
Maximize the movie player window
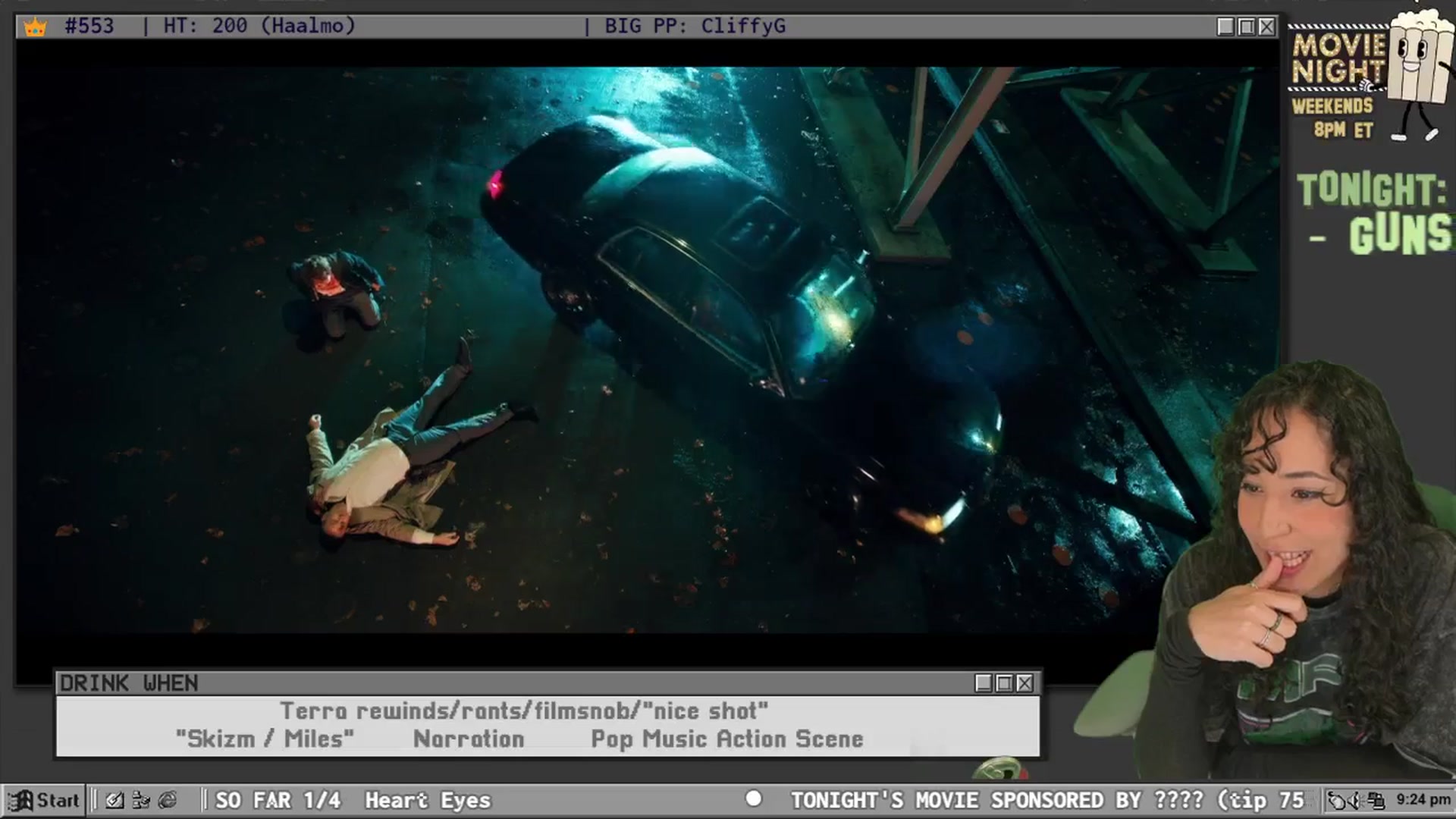pyautogui.click(x=1246, y=27)
